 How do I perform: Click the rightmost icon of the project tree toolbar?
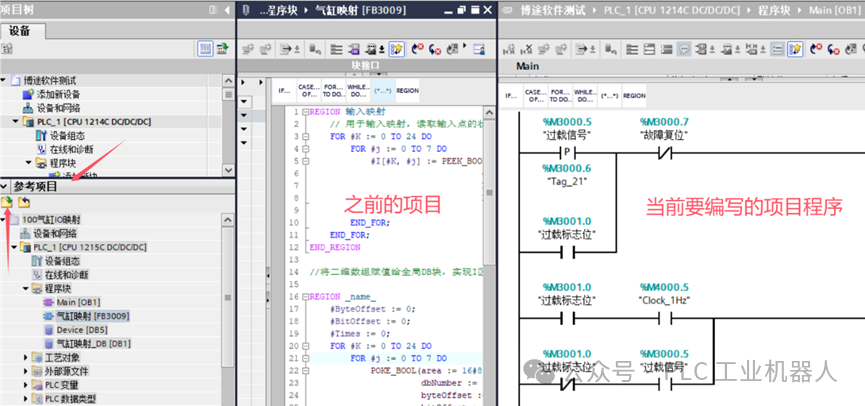(x=222, y=49)
